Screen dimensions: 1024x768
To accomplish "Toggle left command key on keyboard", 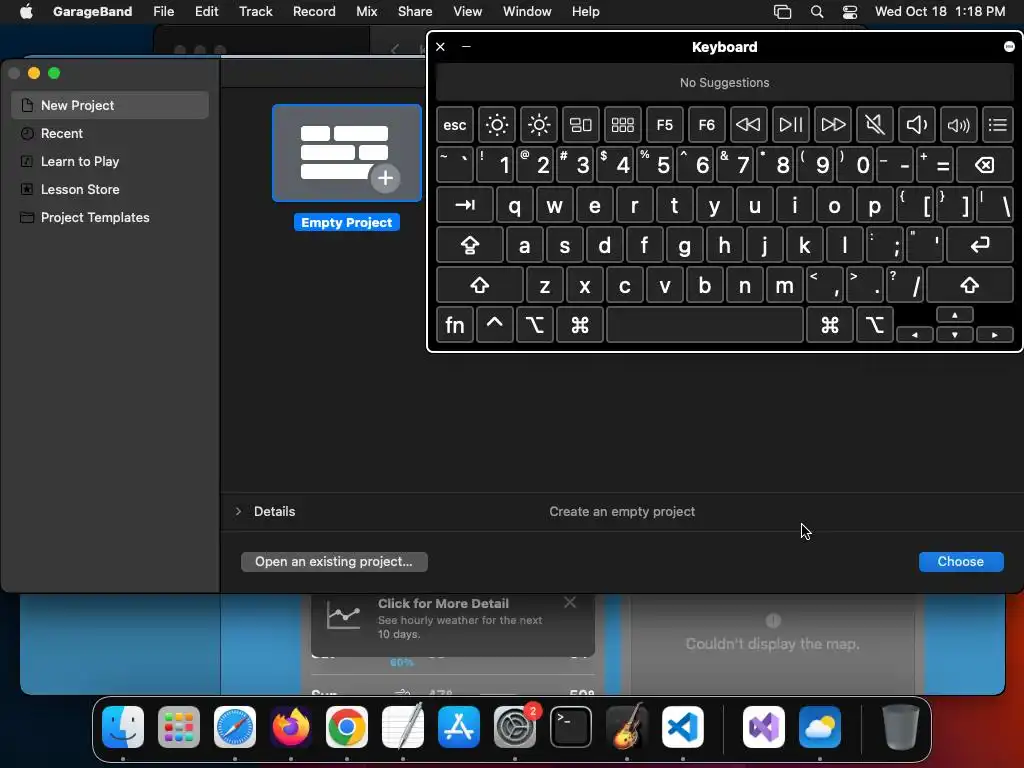I will coord(579,325).
